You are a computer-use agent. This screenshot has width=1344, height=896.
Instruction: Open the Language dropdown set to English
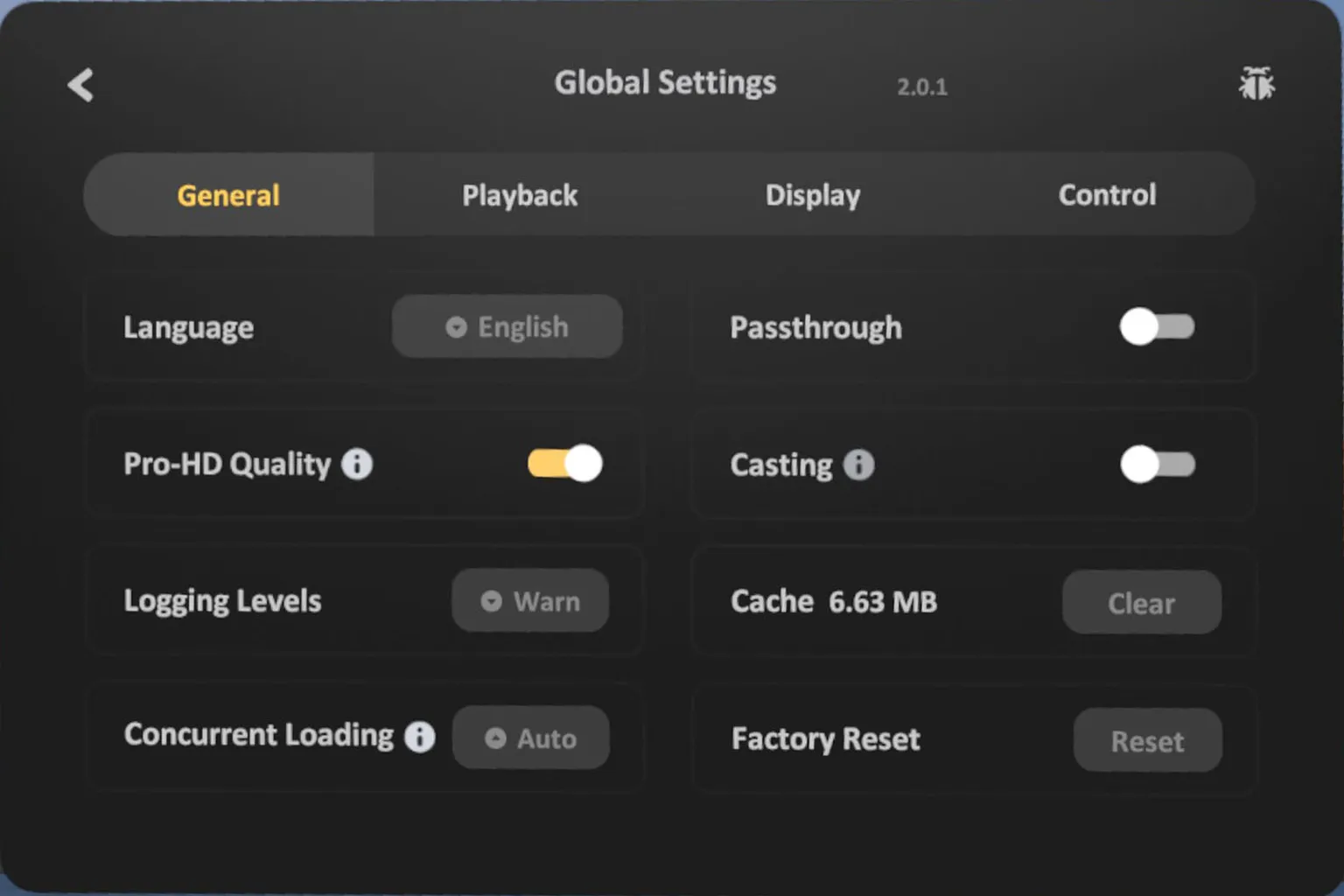(x=507, y=326)
